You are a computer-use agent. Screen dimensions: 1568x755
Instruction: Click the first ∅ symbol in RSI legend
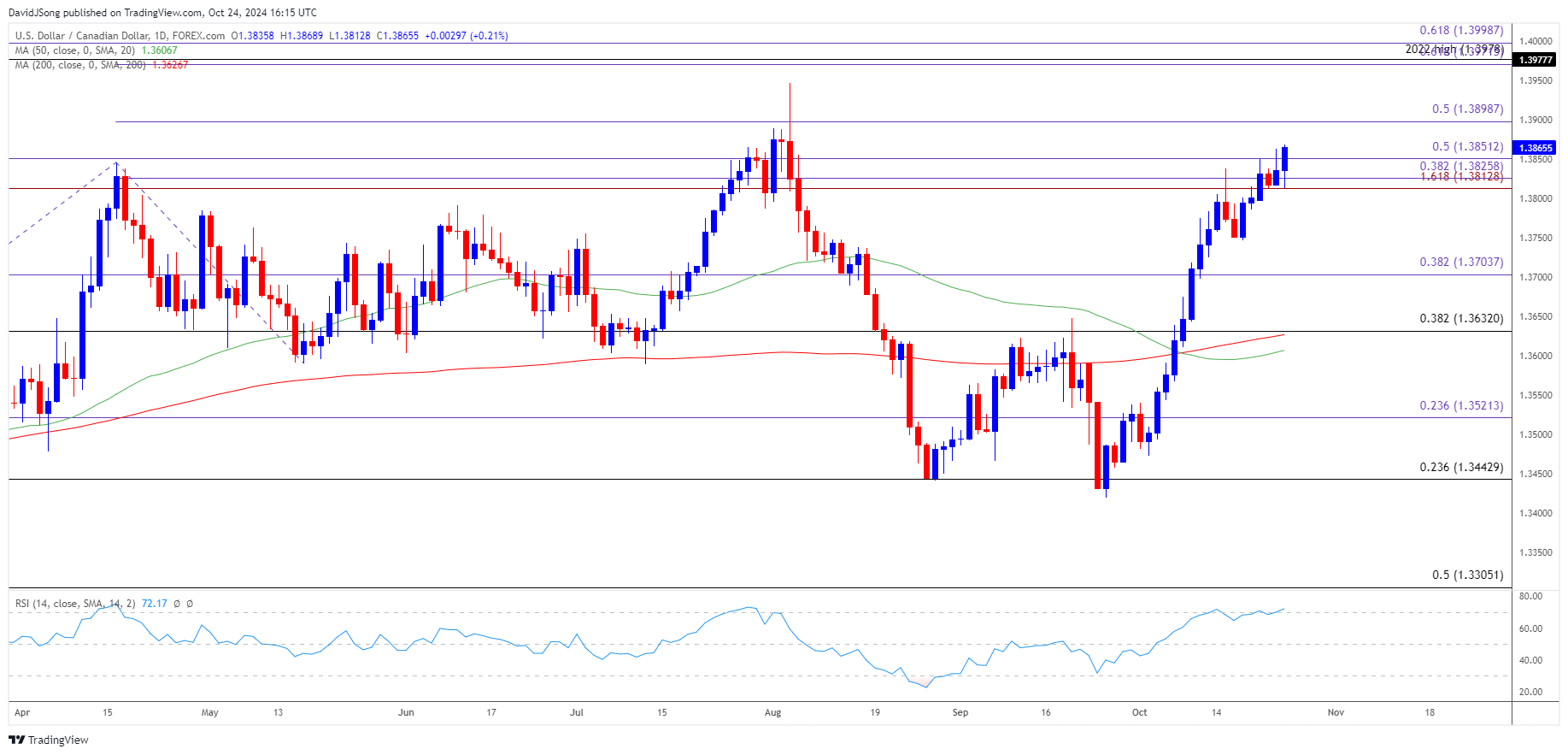[x=177, y=604]
